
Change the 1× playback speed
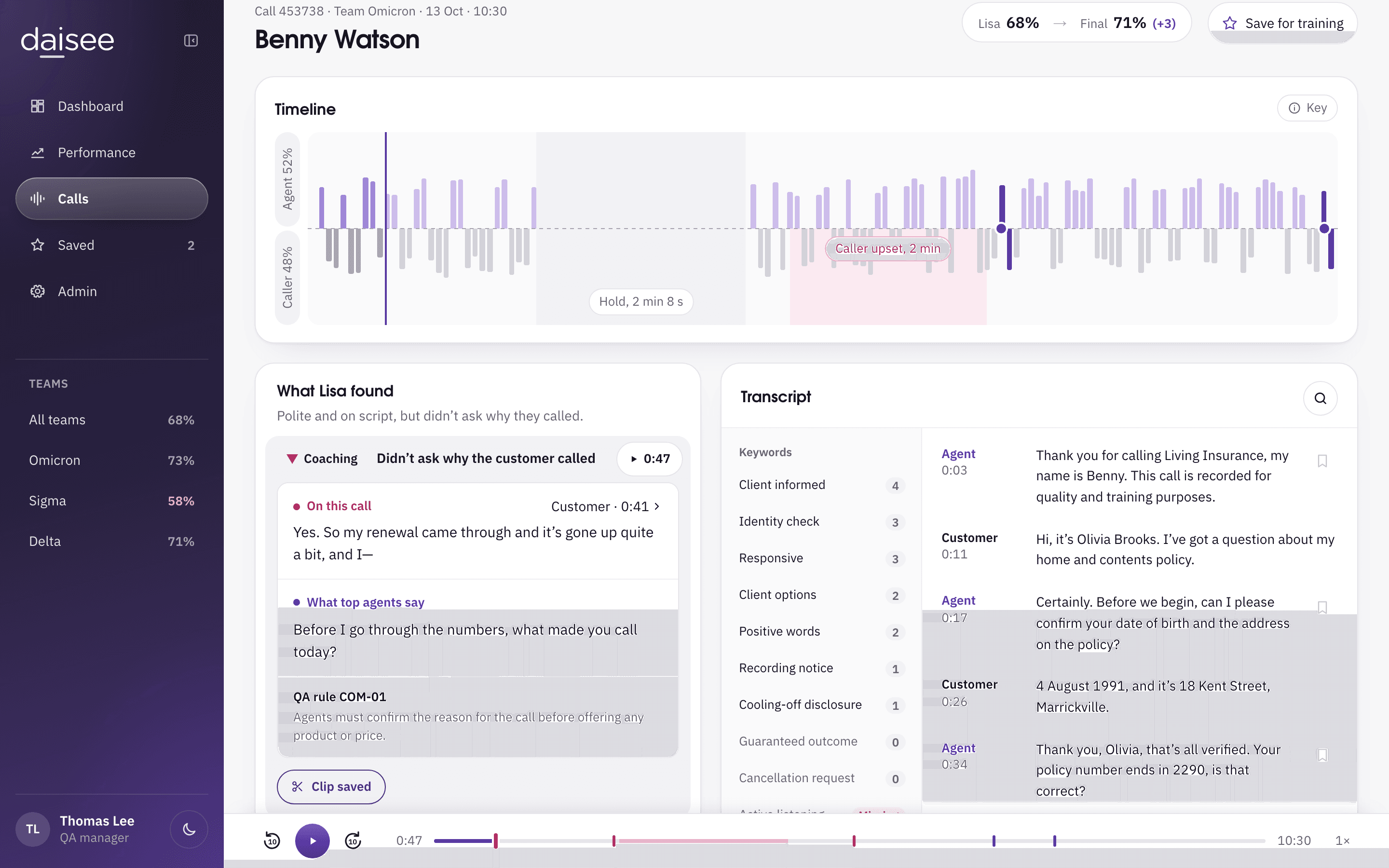pyautogui.click(x=1342, y=841)
